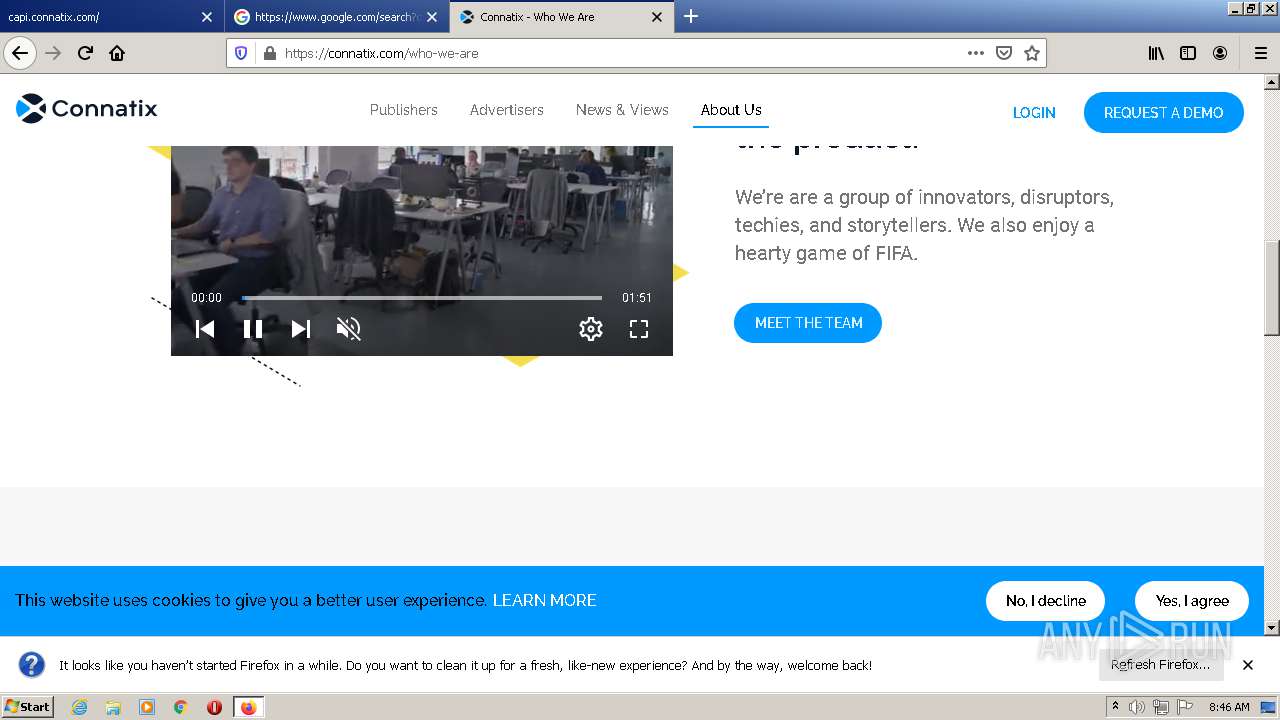The height and width of the screenshot is (720, 1280).
Task: Close the Google search tab
Action: [432, 17]
